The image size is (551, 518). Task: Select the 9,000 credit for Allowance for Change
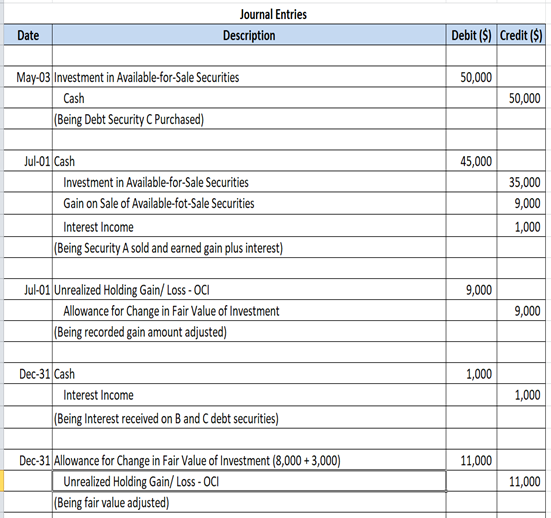521,311
